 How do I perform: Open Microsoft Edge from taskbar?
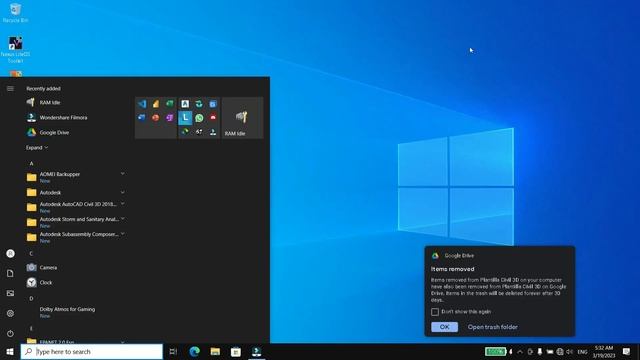(195, 351)
